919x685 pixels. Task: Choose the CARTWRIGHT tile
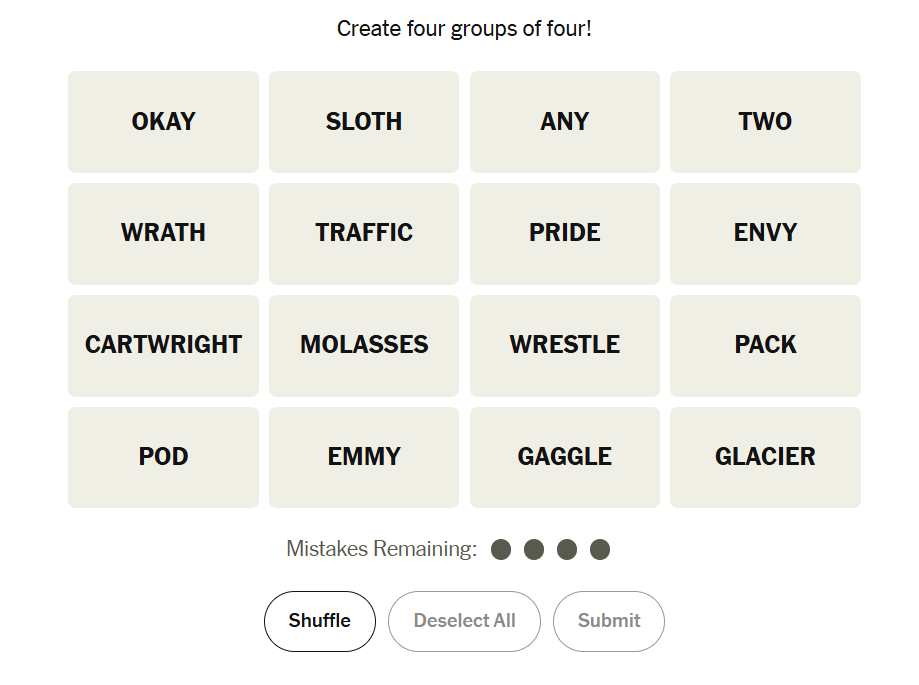[x=163, y=345]
